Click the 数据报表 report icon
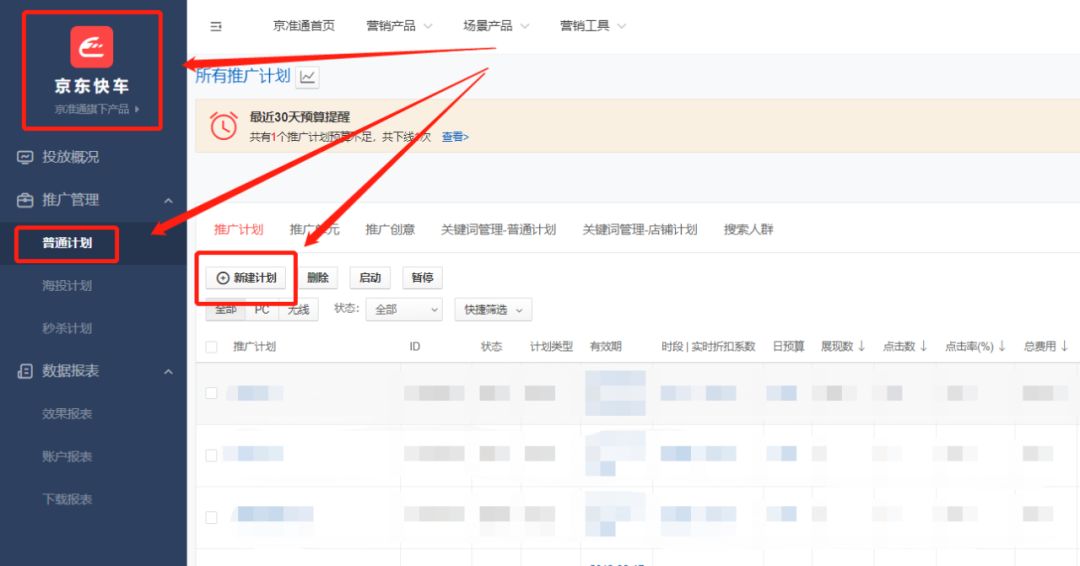 [25, 371]
